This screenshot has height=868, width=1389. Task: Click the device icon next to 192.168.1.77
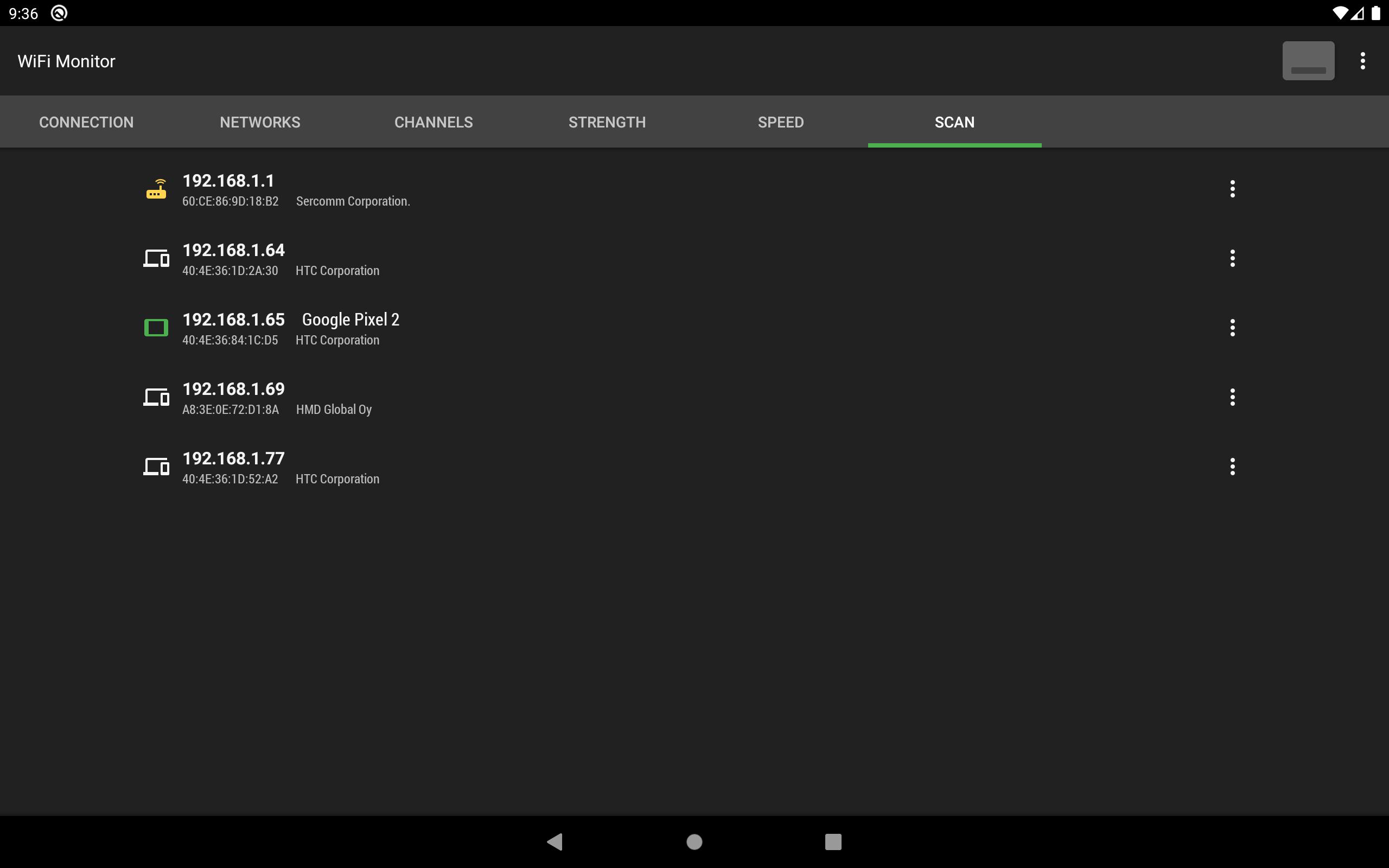[x=156, y=467]
